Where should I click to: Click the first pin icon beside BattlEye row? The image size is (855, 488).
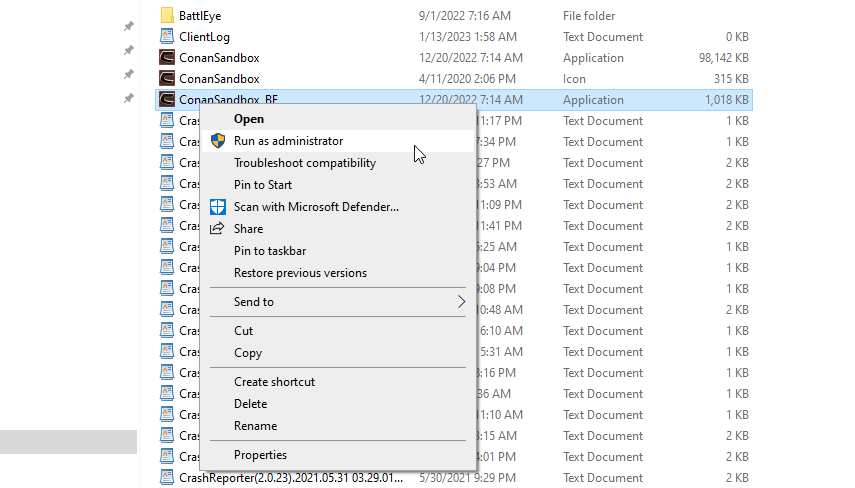[x=129, y=26]
